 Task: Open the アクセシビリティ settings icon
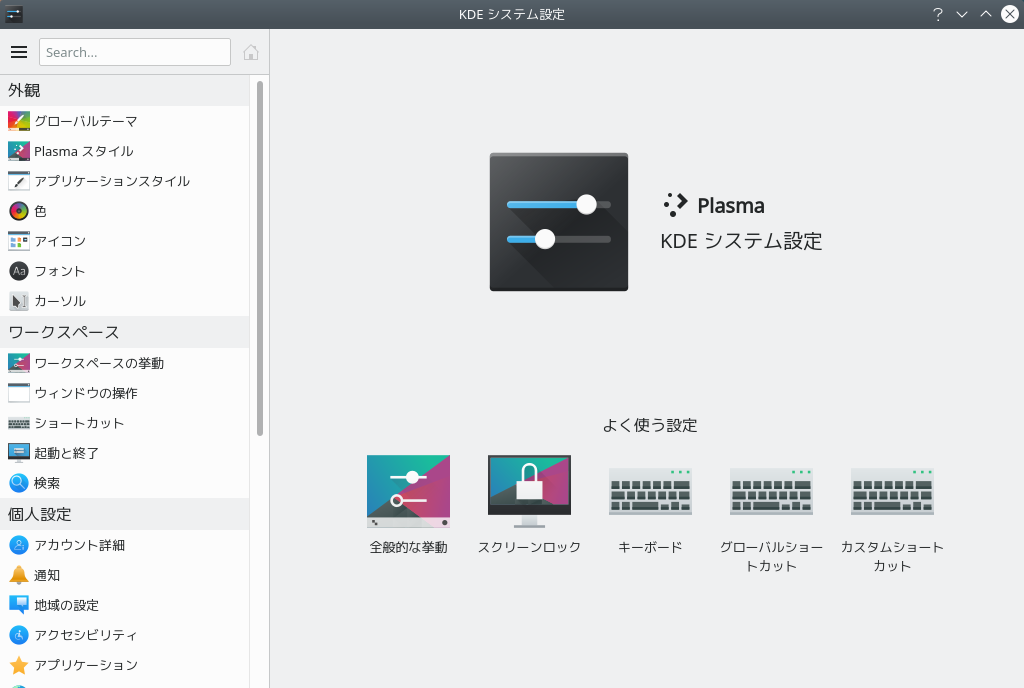[x=19, y=634]
